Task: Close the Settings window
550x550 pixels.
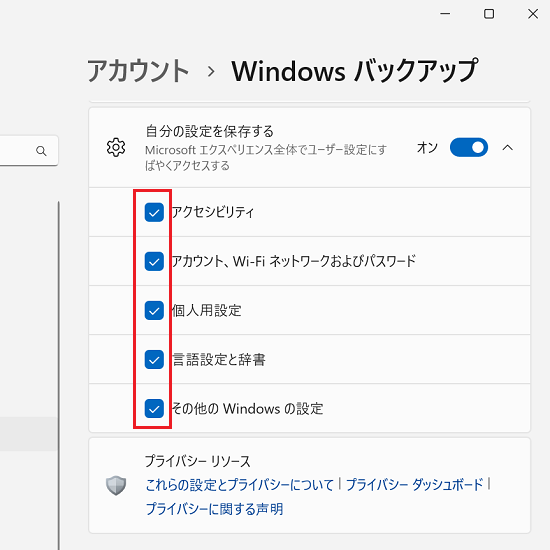Action: tap(533, 14)
